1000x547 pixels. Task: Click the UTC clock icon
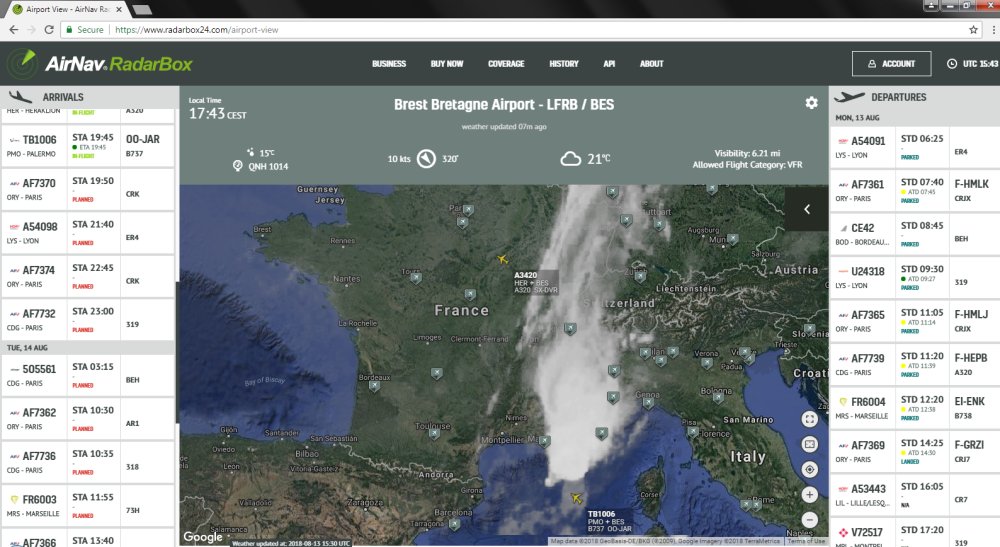[x=952, y=64]
